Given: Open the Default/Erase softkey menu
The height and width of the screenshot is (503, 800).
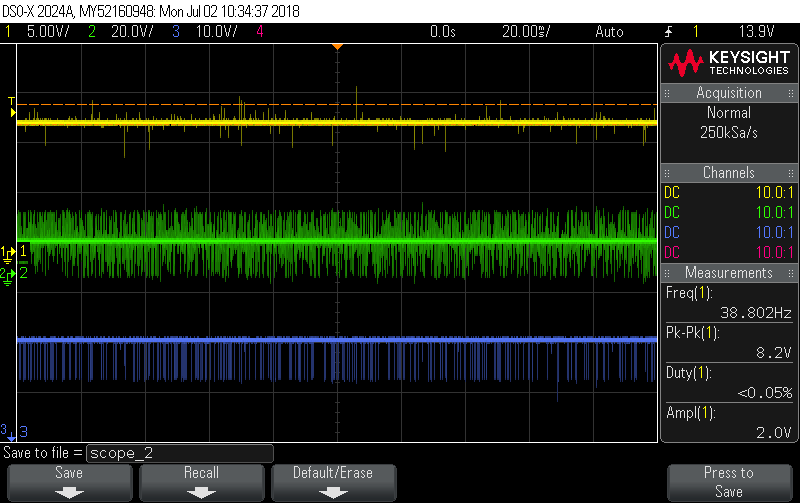Looking at the screenshot, I should (333, 483).
